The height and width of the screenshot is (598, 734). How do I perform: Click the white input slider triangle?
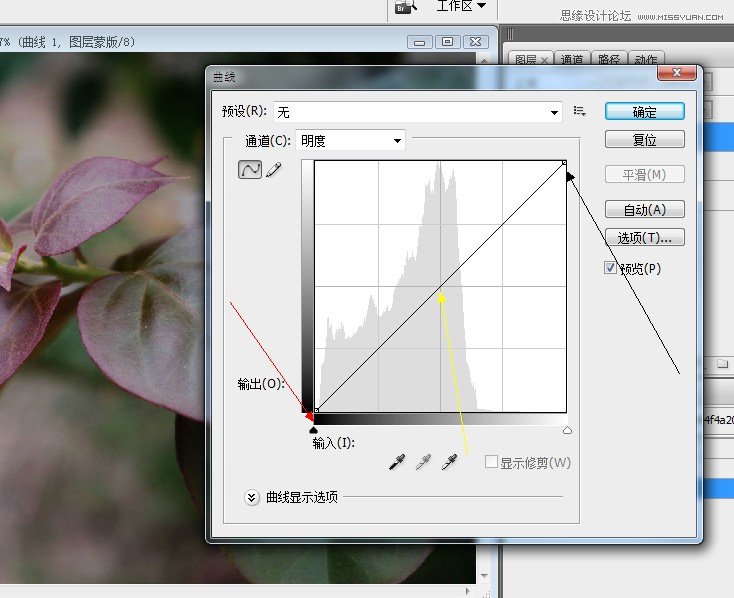567,430
